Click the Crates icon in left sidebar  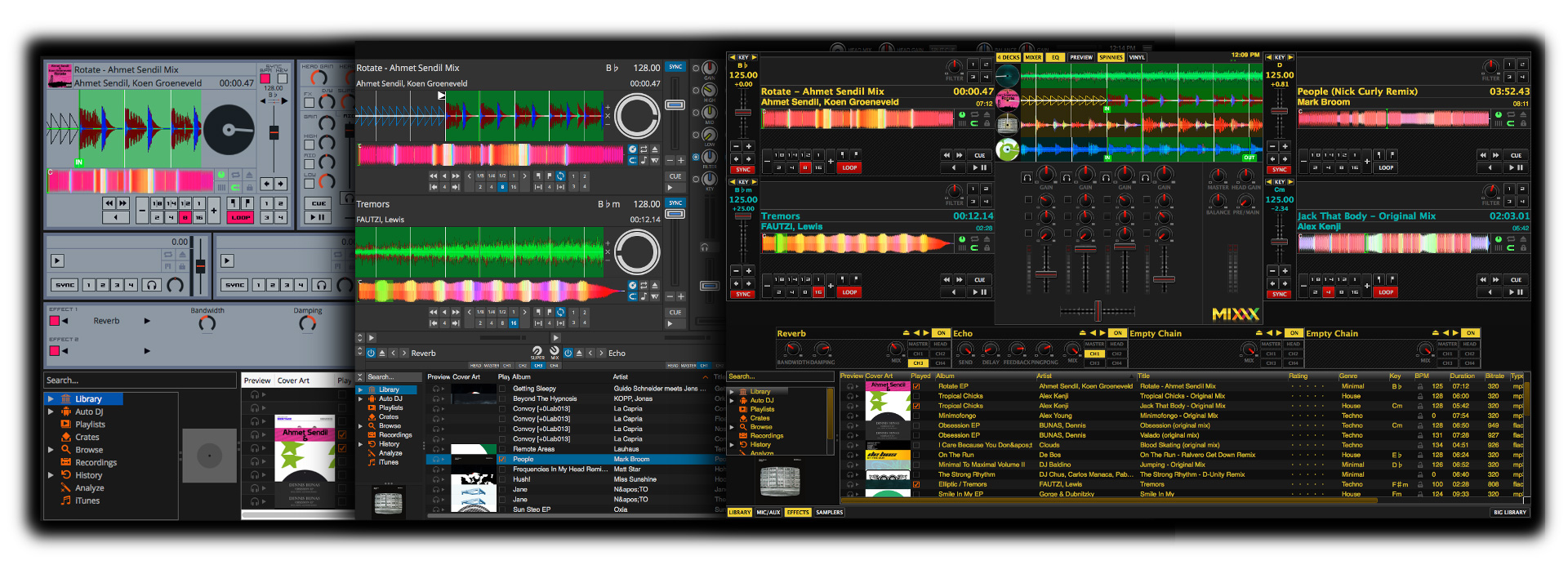(x=65, y=438)
